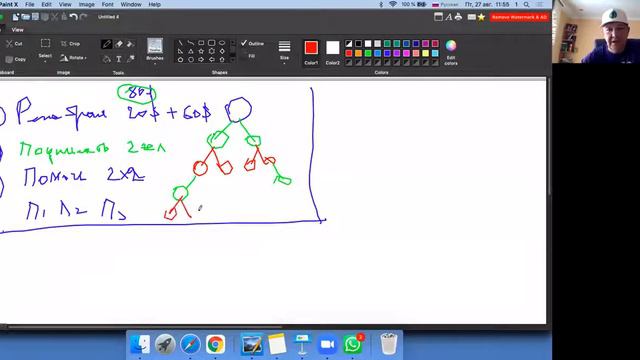
Task: Select the Rounded rectangle shape
Action: tap(211, 43)
